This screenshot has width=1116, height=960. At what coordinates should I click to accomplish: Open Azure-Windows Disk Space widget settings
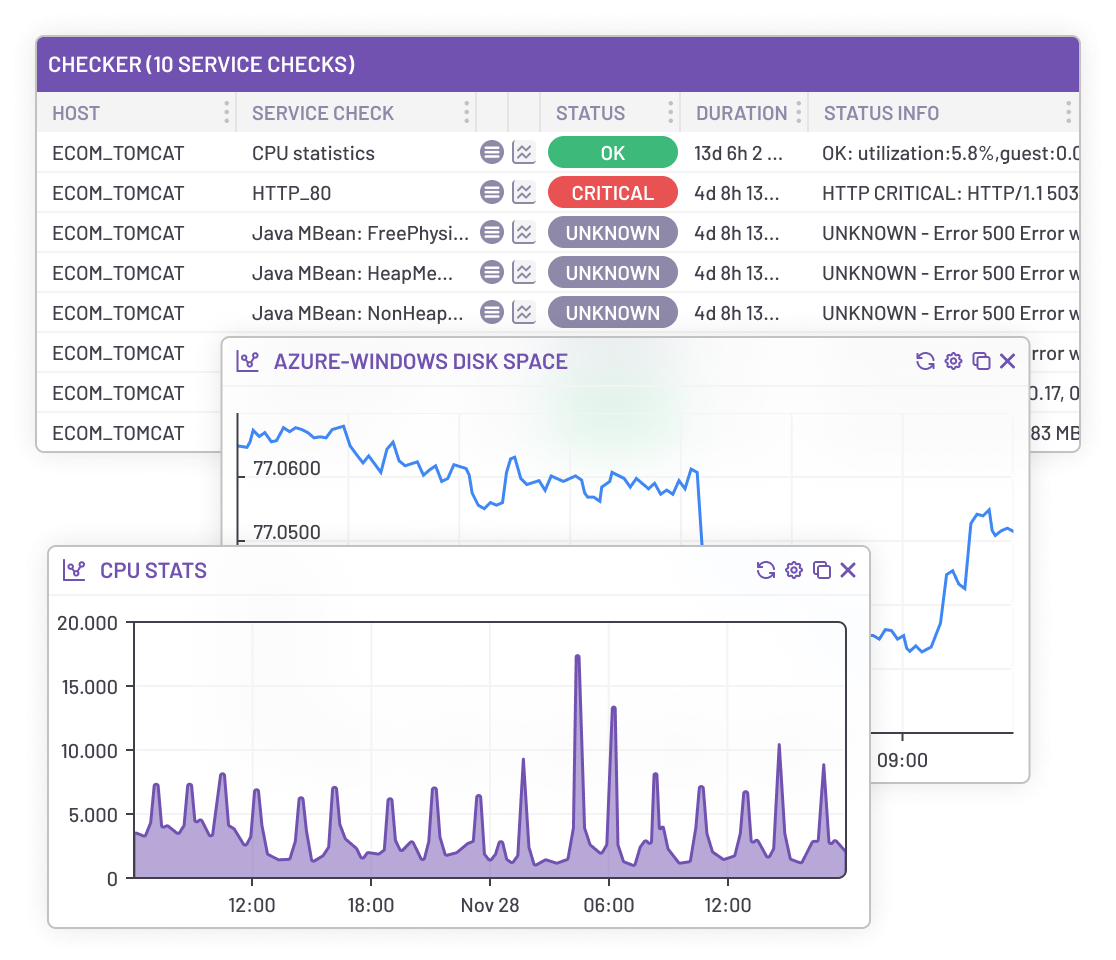pyautogui.click(x=953, y=361)
